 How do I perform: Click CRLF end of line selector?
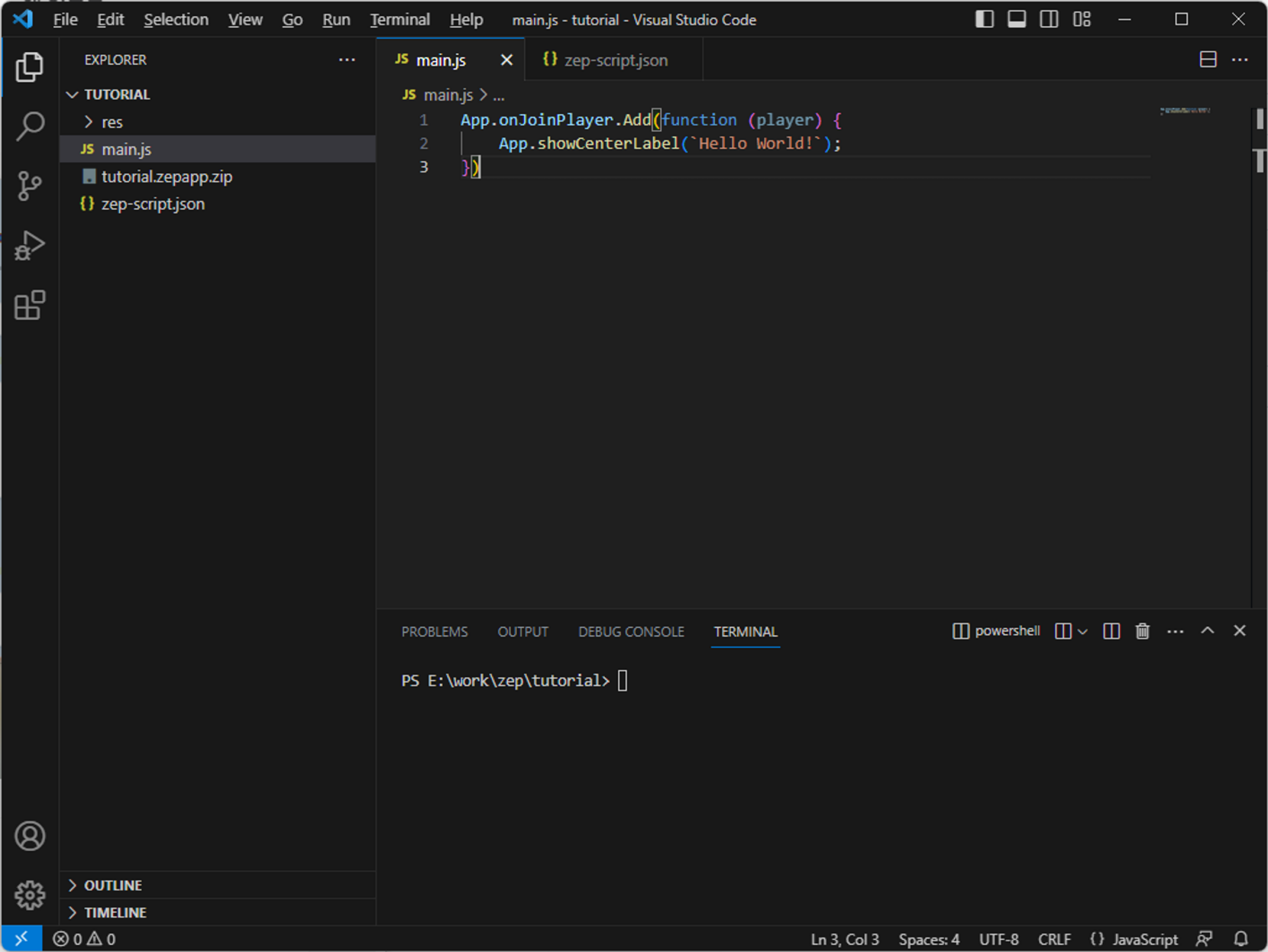point(1054,939)
